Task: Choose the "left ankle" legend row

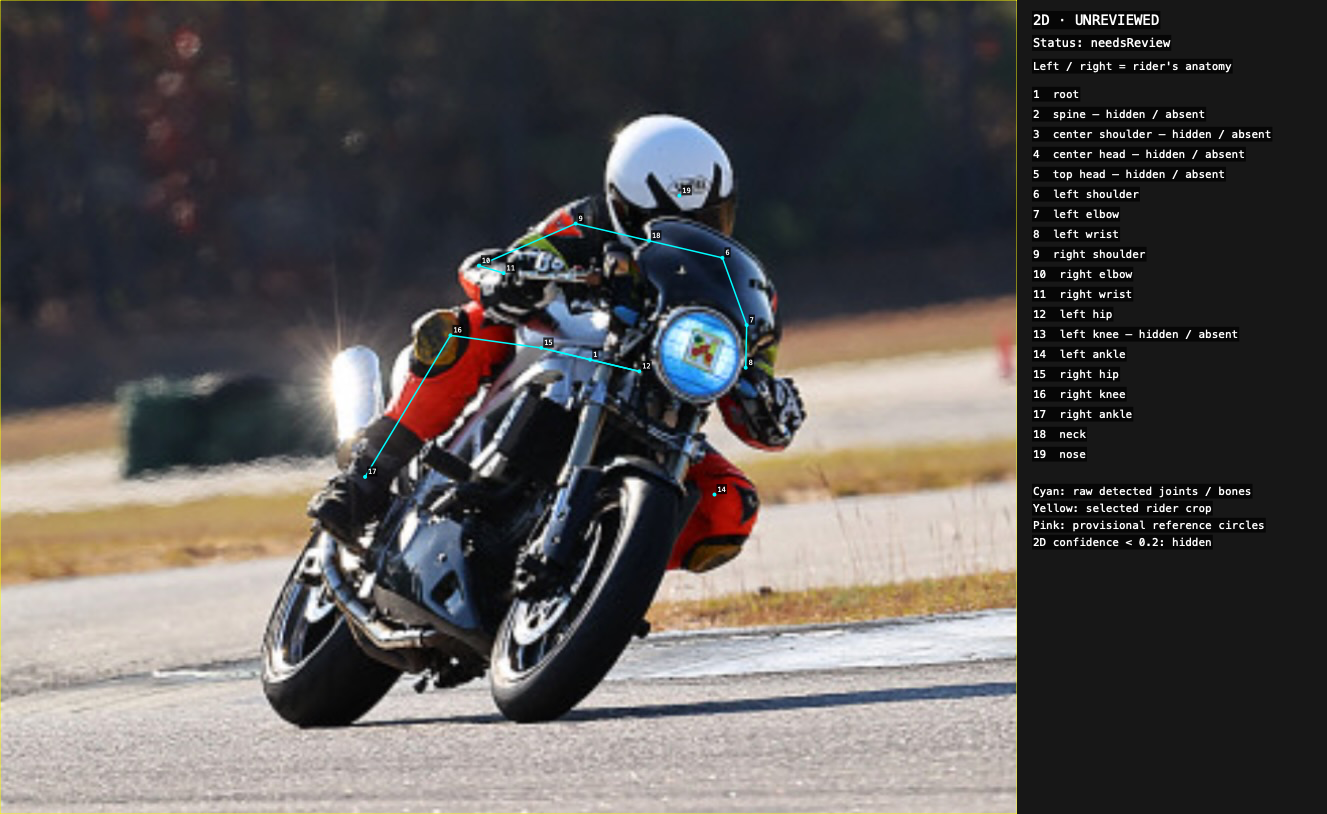Action: tap(1079, 354)
